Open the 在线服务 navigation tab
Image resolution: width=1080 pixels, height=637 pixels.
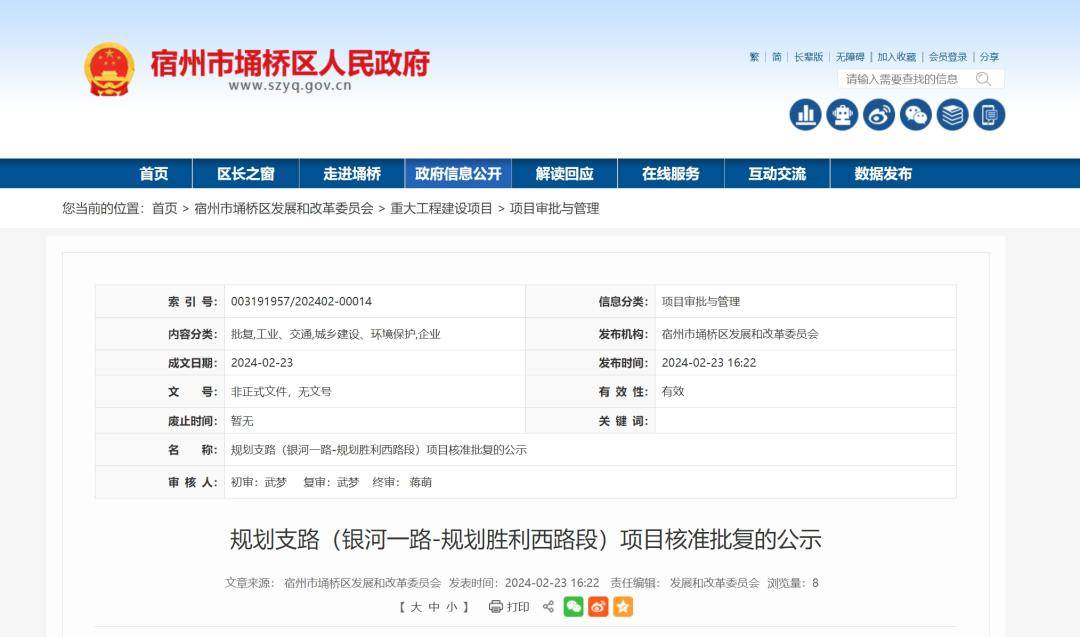671,174
